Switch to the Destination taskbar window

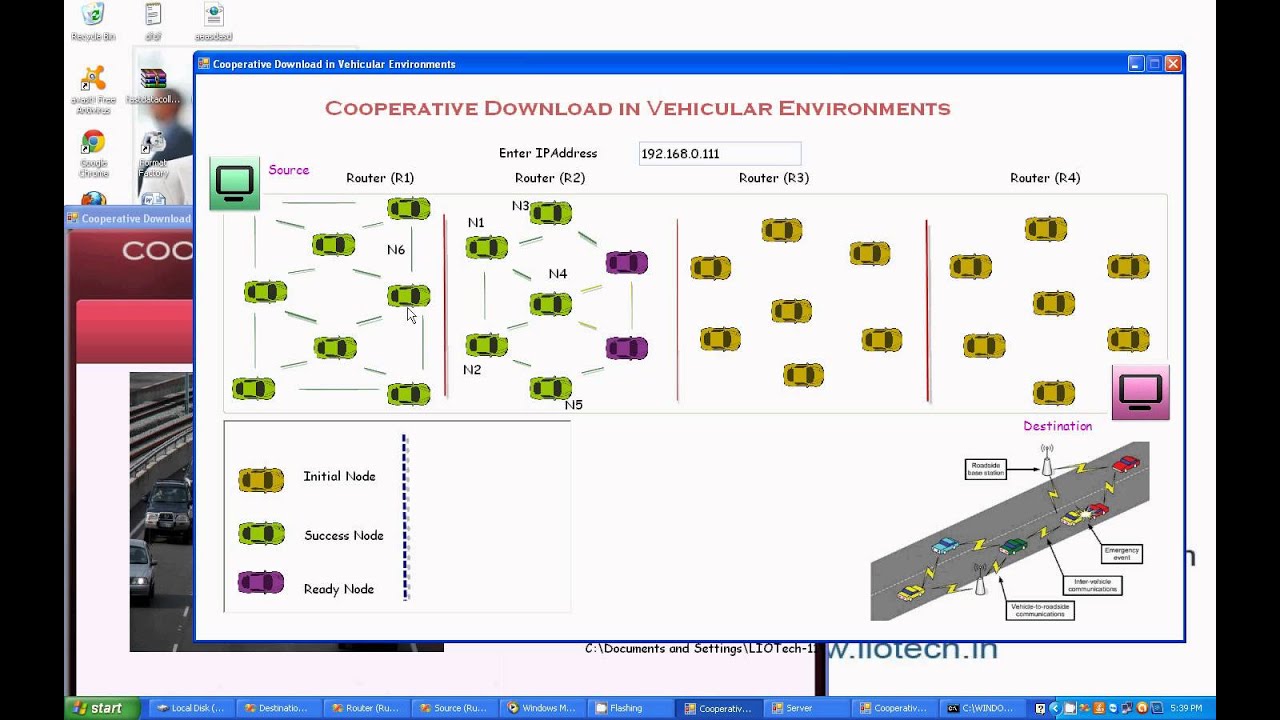click(278, 708)
